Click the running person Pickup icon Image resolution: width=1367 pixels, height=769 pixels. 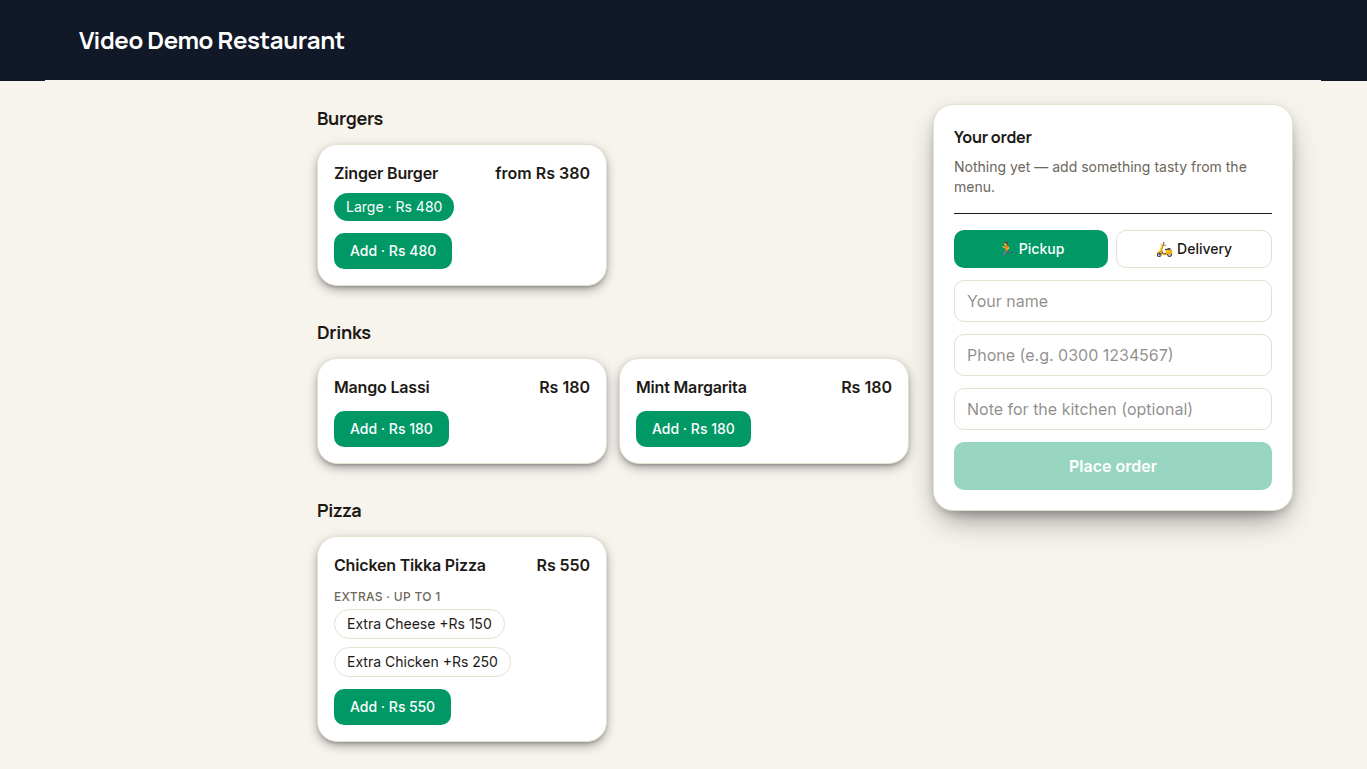1006,249
